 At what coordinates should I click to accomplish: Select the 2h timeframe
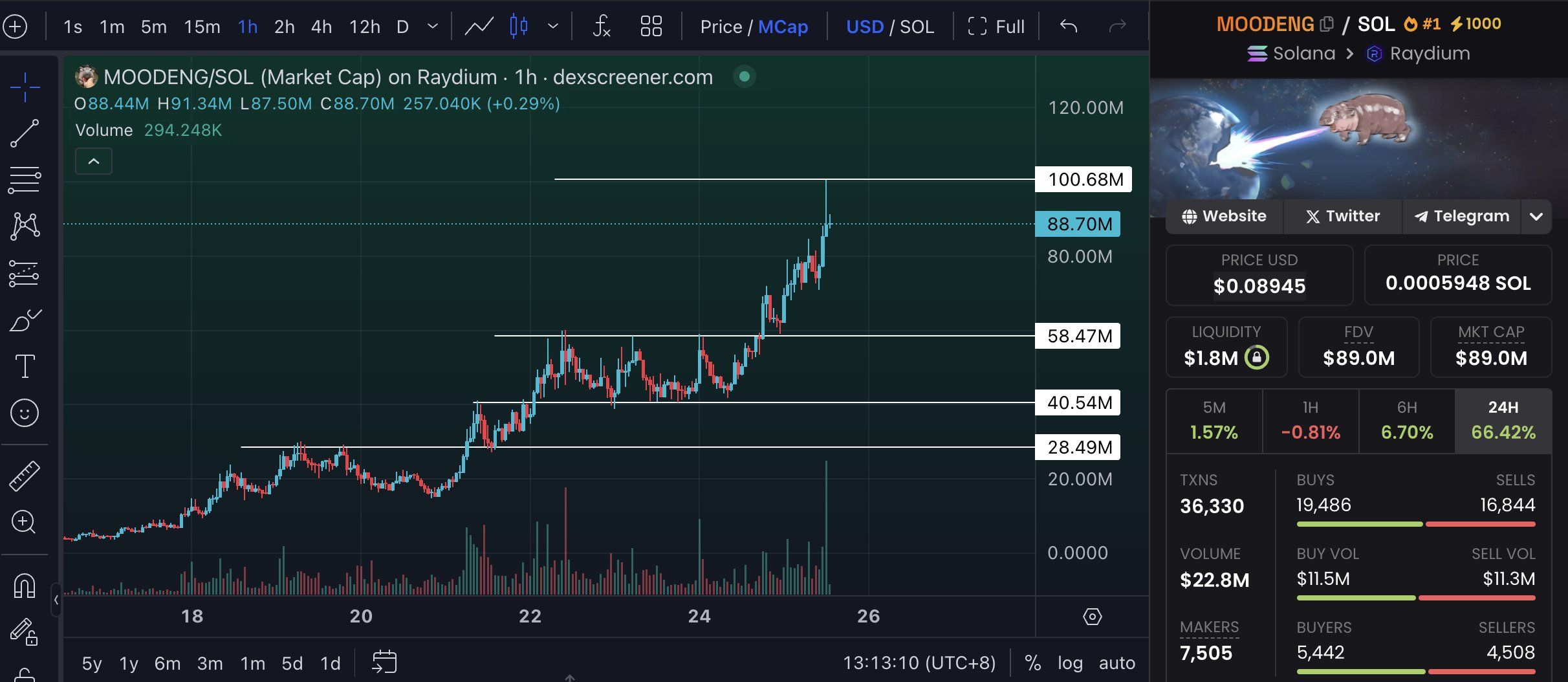(285, 27)
